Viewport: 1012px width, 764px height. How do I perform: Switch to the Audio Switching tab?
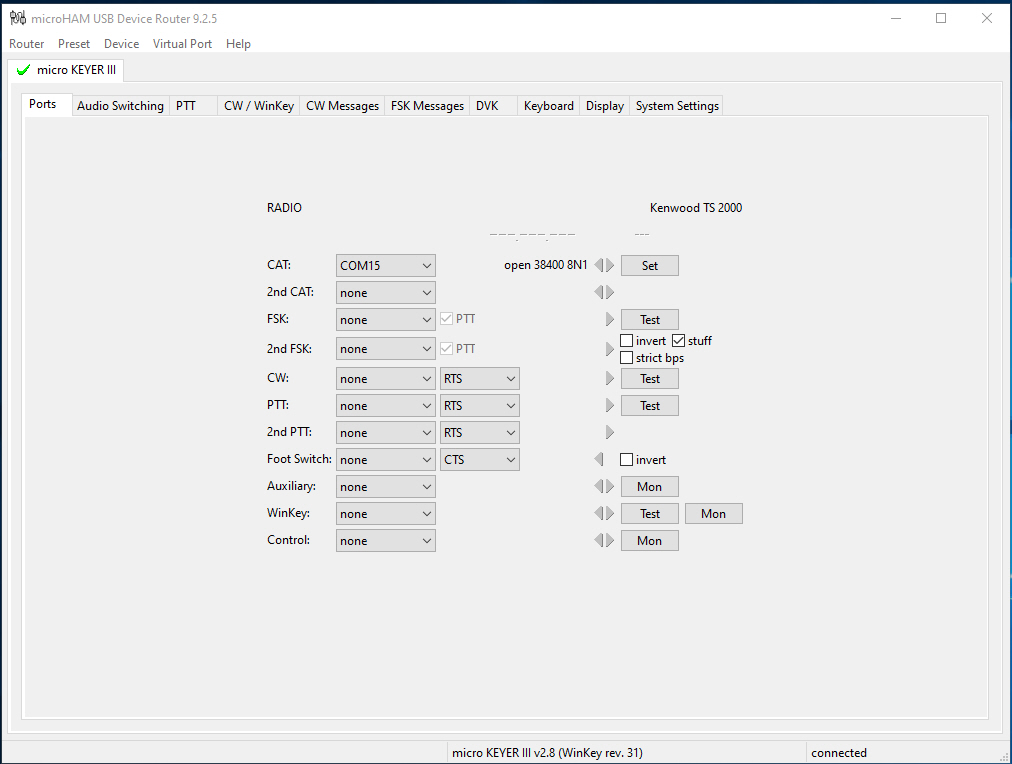tap(120, 106)
